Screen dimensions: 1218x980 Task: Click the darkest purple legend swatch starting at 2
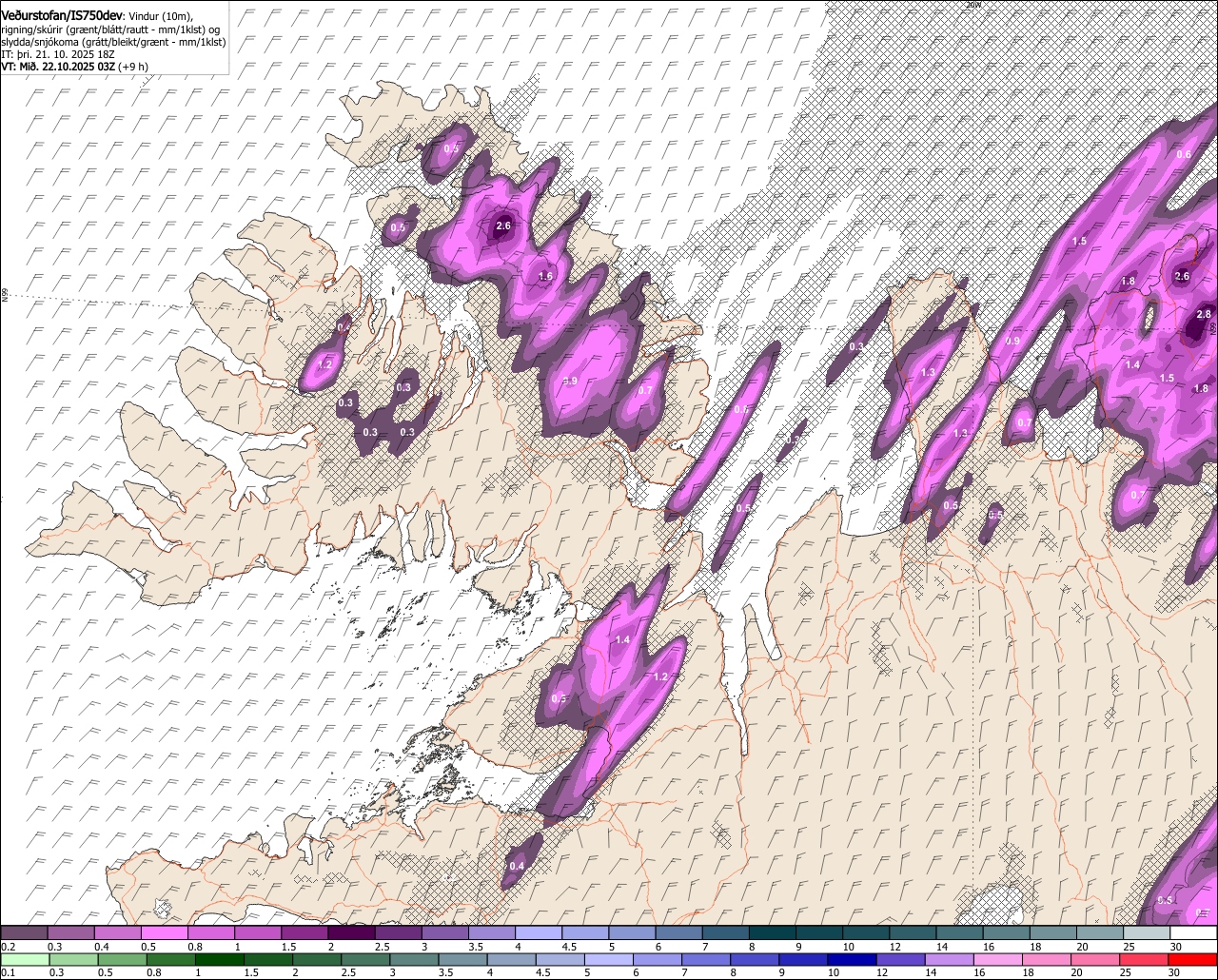[352, 933]
